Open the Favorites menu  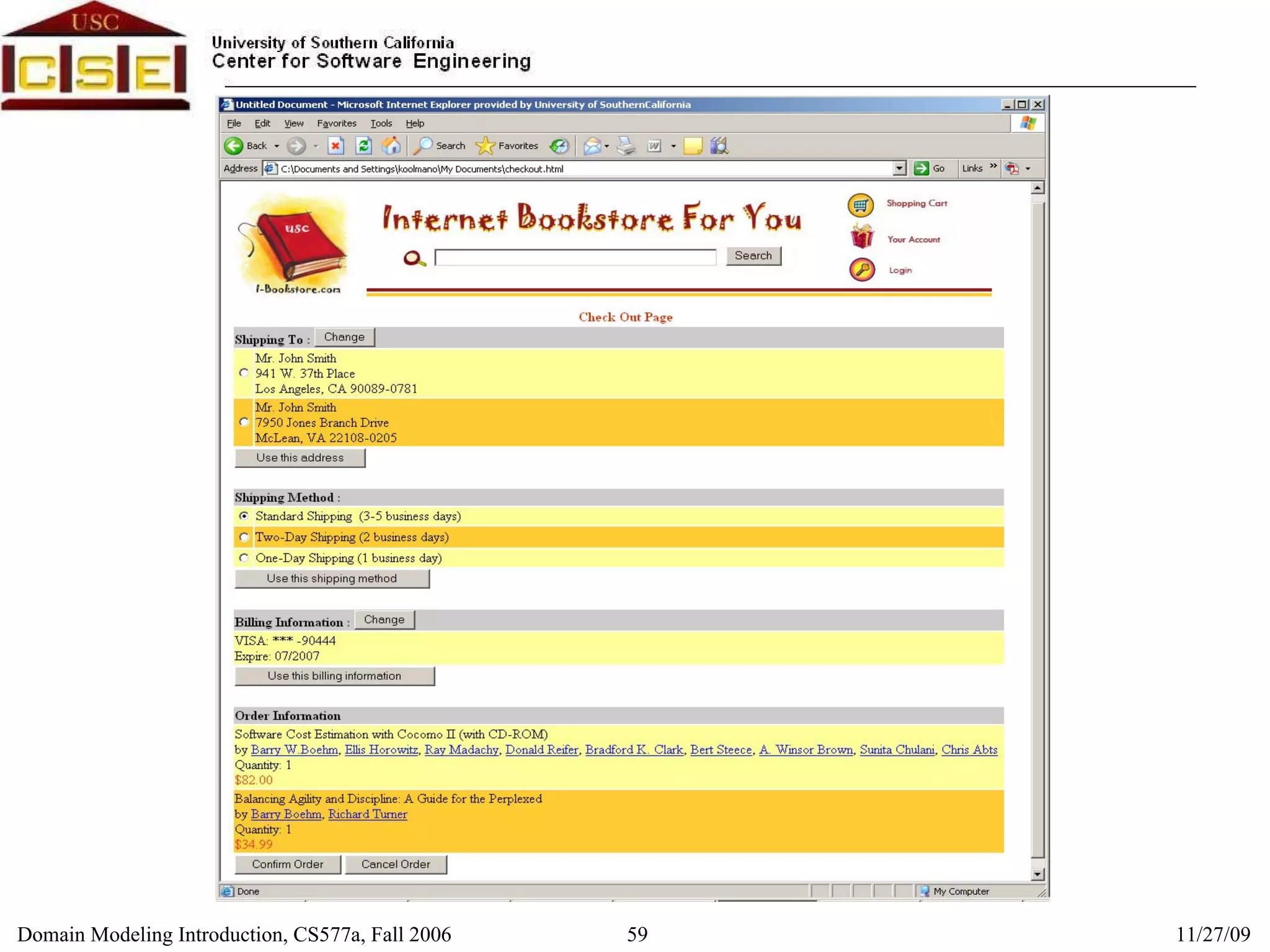pos(336,123)
